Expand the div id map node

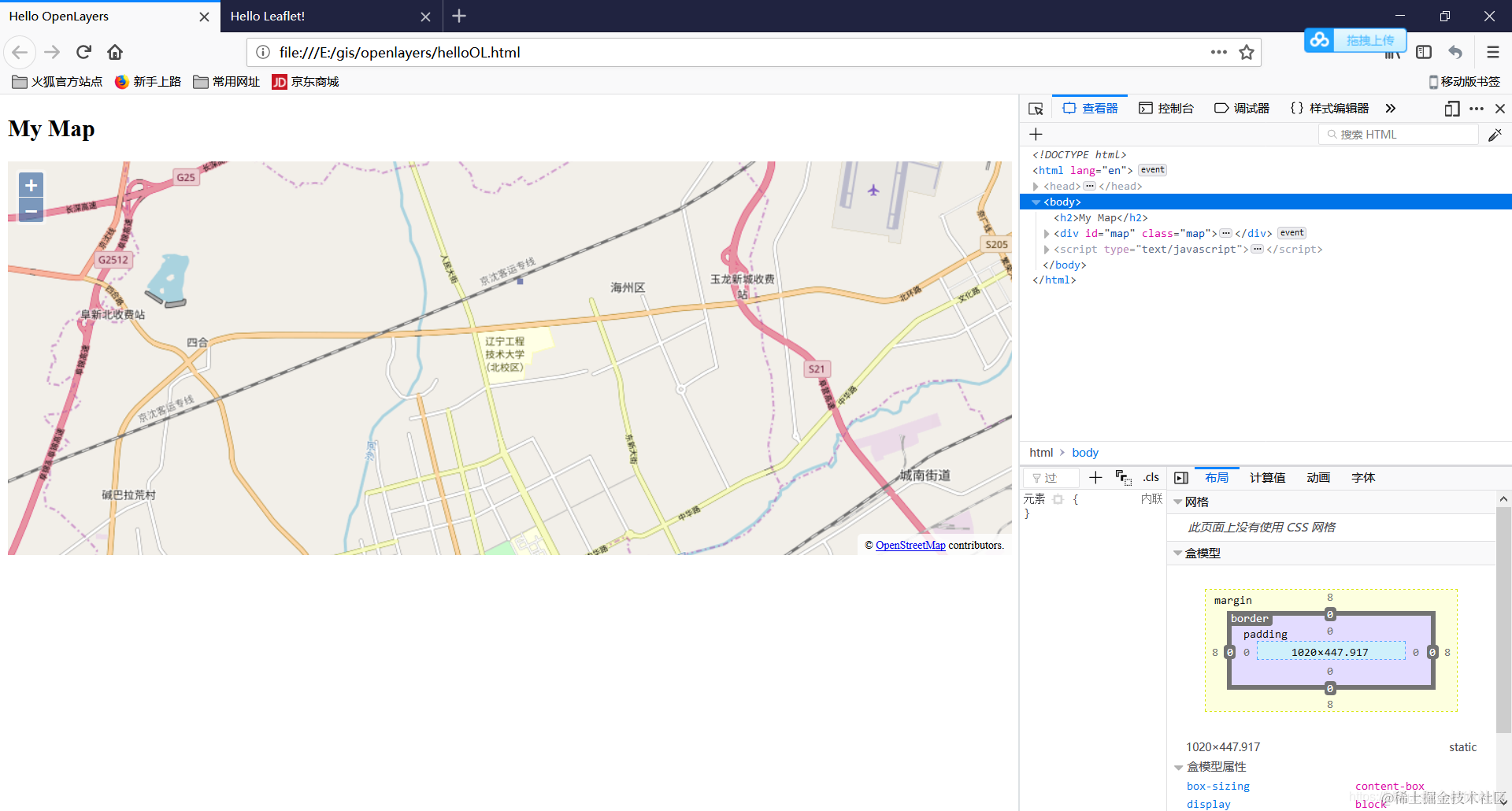(x=1046, y=234)
